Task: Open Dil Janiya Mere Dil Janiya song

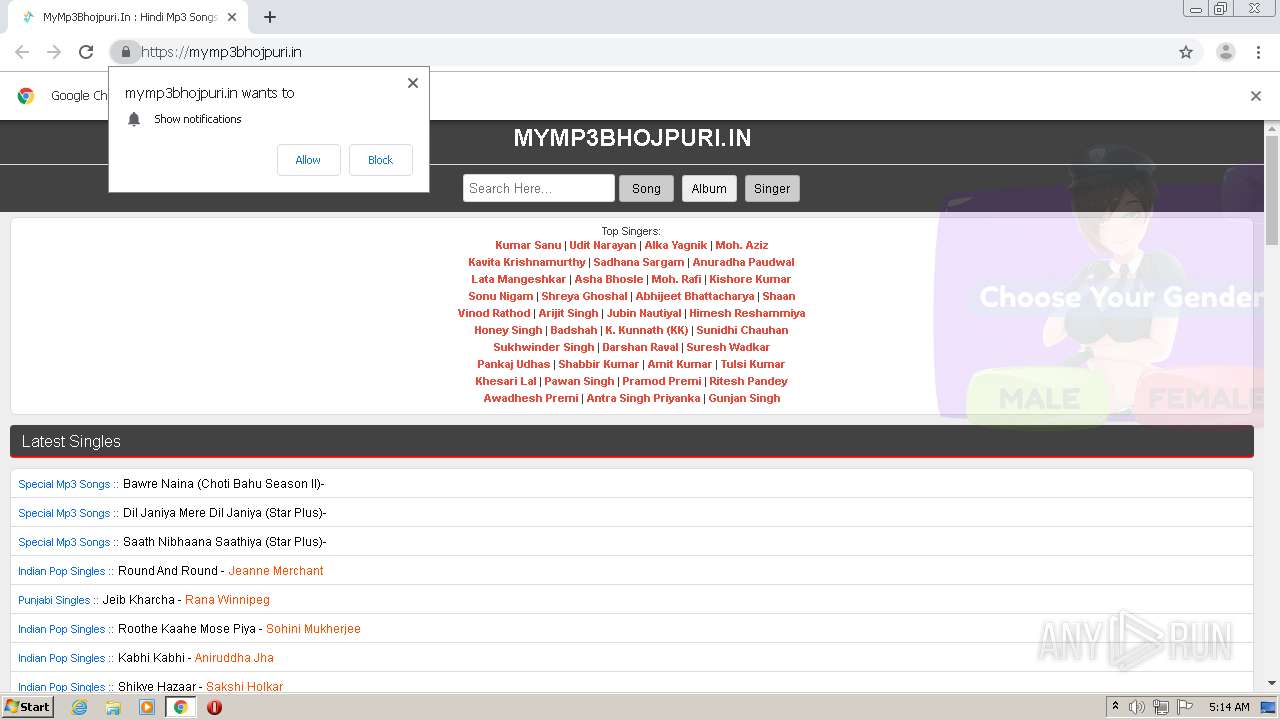Action: [224, 513]
